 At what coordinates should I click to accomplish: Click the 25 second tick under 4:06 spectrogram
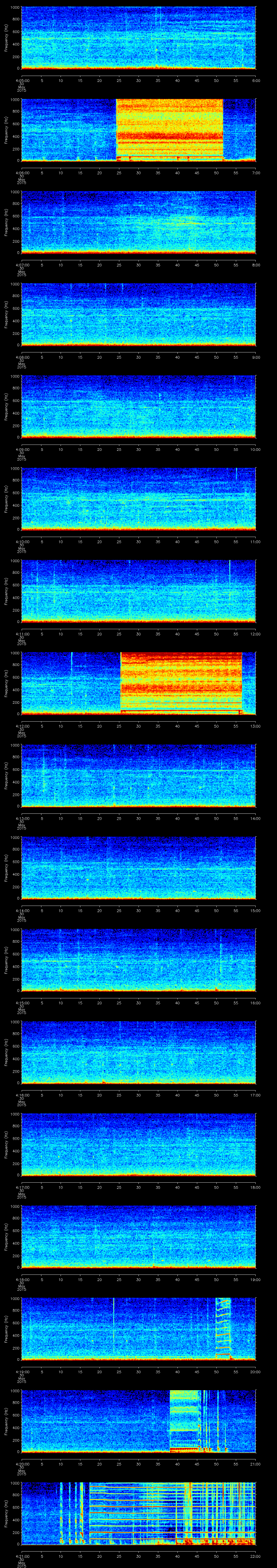[119, 173]
